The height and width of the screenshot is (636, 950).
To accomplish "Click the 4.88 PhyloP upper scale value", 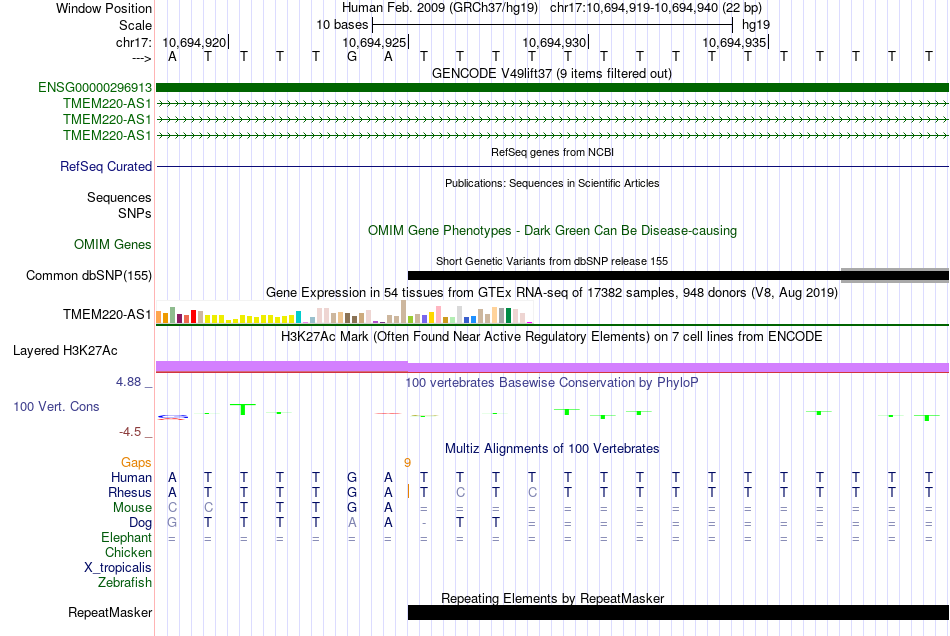I will click(x=128, y=382).
